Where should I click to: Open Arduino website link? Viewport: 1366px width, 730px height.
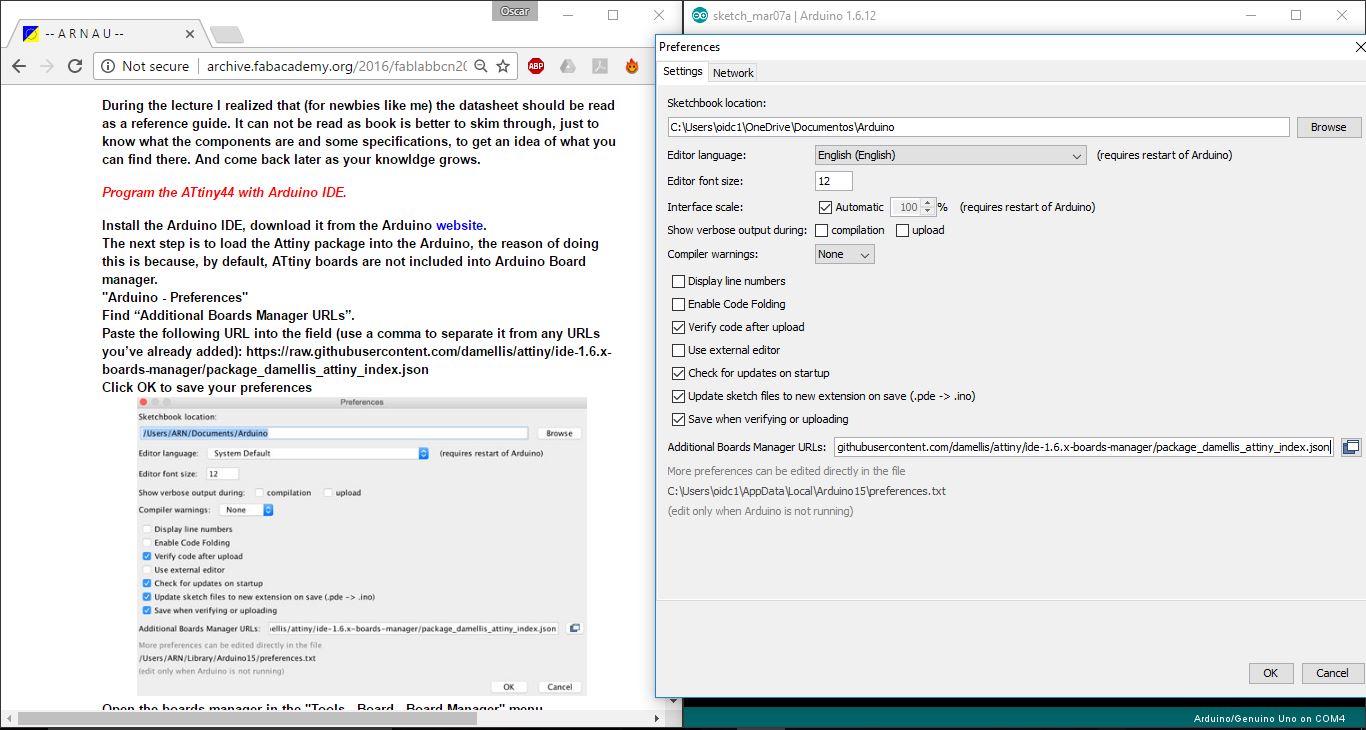pyautogui.click(x=459, y=225)
